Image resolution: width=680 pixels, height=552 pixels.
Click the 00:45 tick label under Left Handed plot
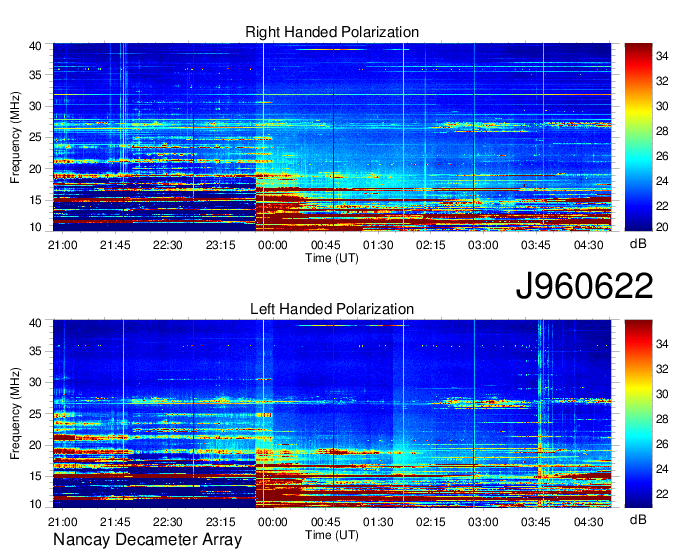click(325, 522)
